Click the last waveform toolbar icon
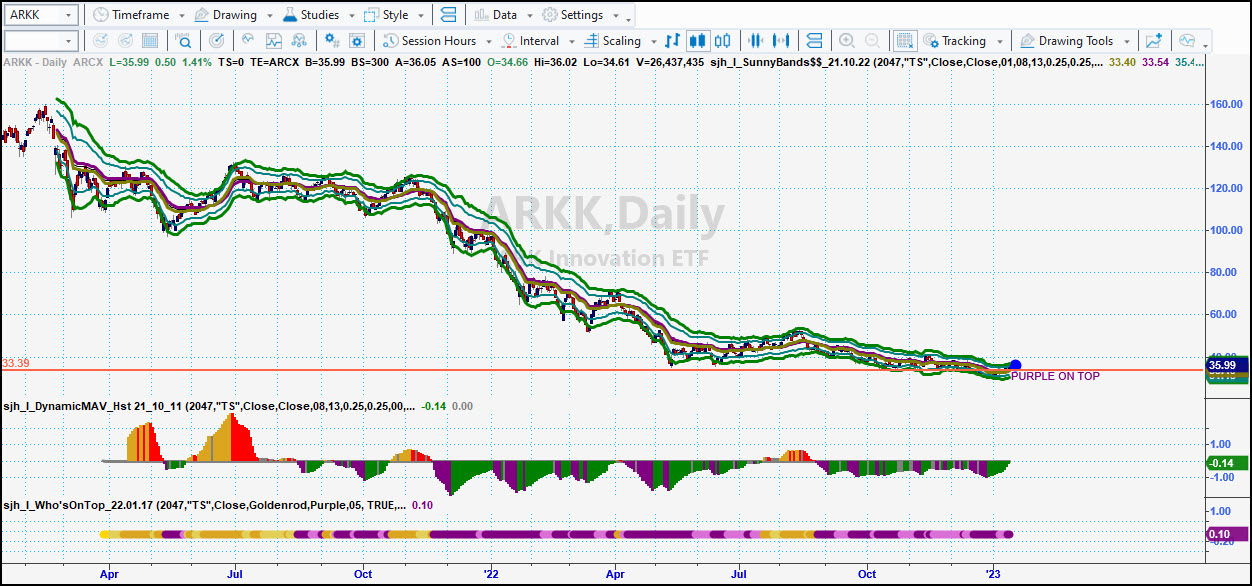This screenshot has height=586, width=1252. (x=1187, y=41)
